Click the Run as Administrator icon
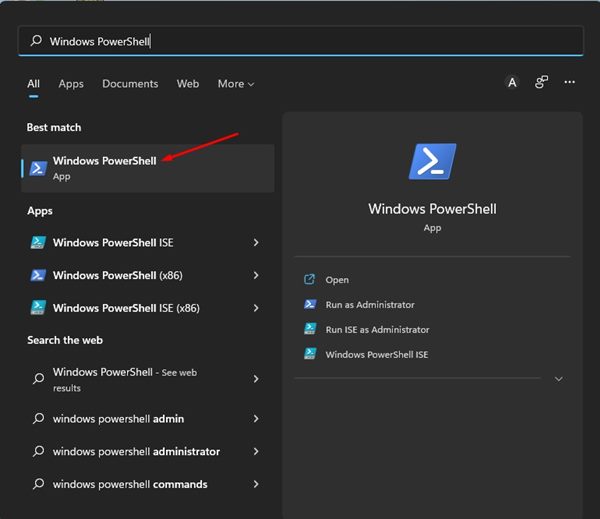The image size is (600, 519). tap(310, 304)
